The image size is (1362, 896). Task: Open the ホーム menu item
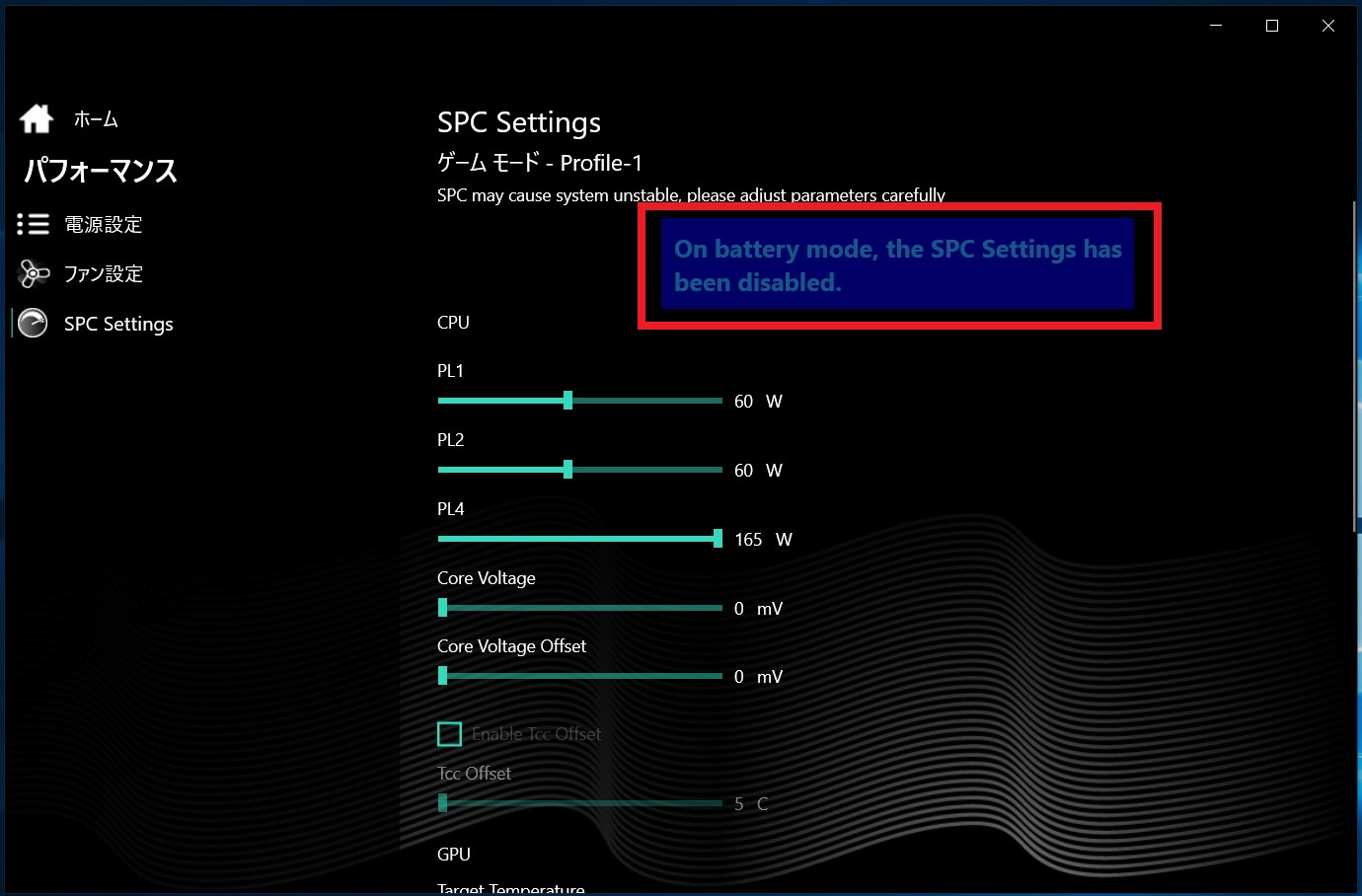pyautogui.click(x=96, y=119)
